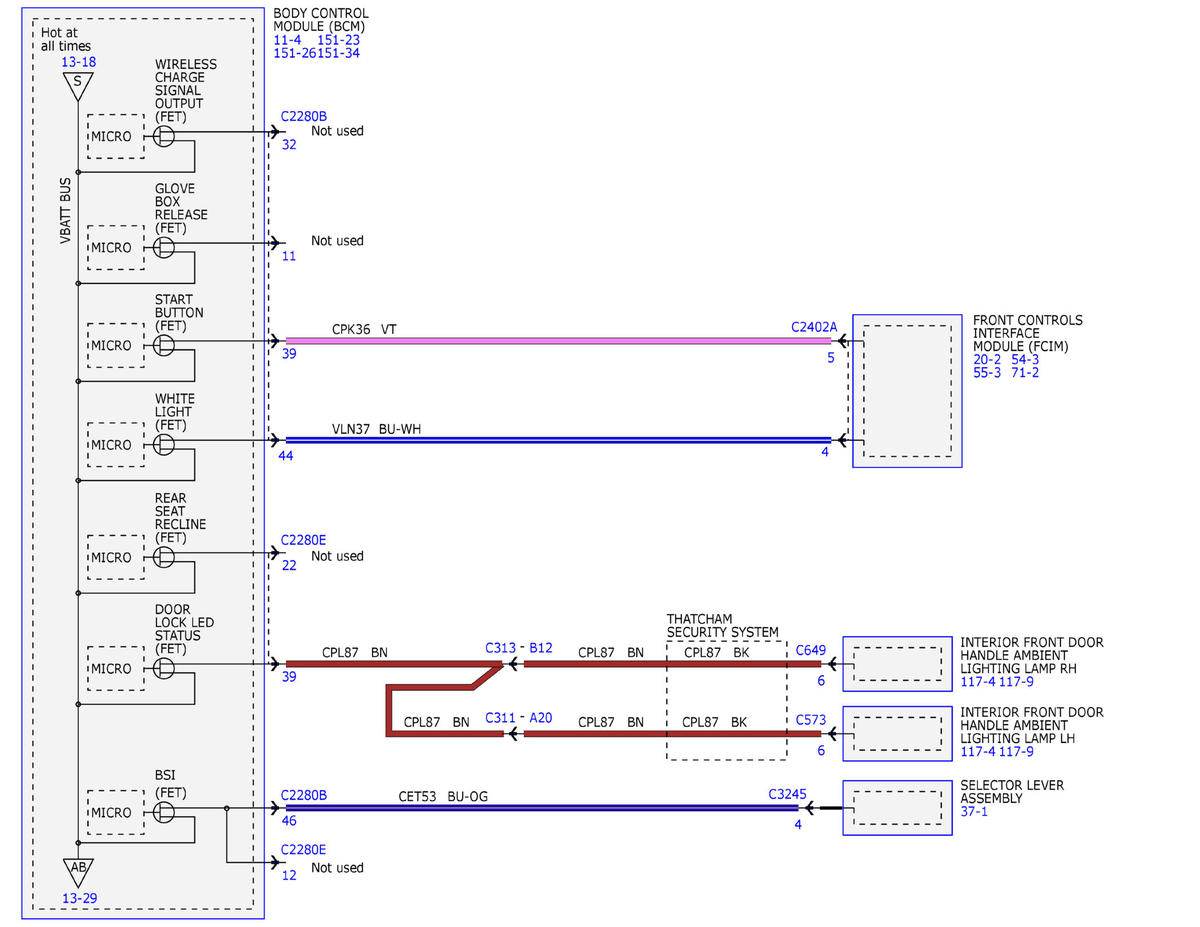Select Interior Front Door Handle Lamp LH box
This screenshot has height=927, width=1200.
point(897,733)
